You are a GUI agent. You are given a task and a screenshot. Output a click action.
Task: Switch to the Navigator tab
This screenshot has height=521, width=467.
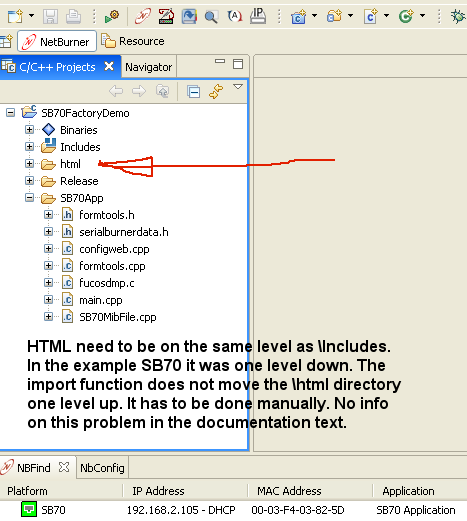[149, 67]
